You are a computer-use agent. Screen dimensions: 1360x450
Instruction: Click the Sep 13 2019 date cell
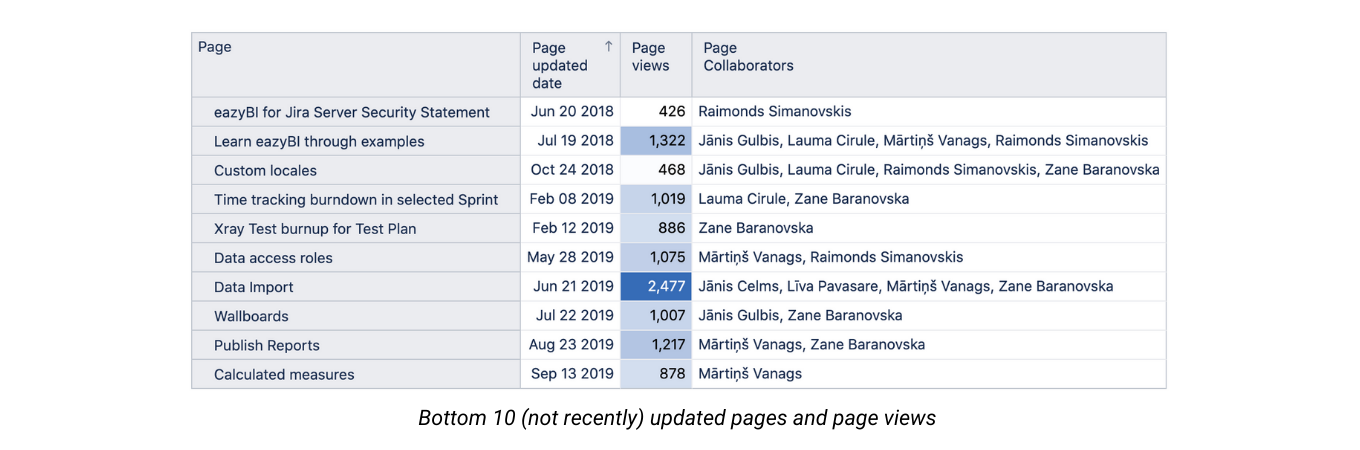coord(571,374)
